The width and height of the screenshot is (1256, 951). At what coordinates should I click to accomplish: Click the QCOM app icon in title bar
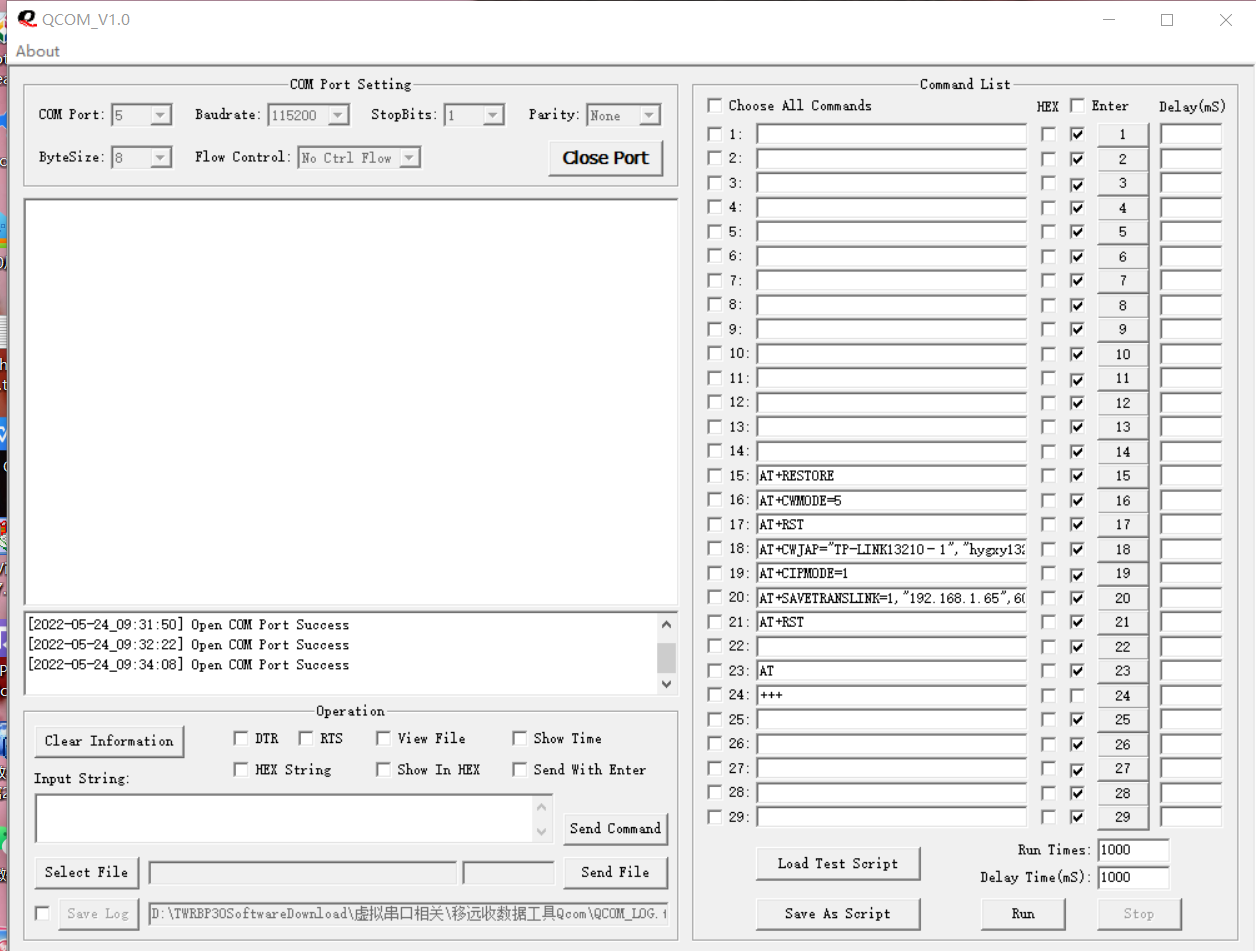tap(26, 19)
